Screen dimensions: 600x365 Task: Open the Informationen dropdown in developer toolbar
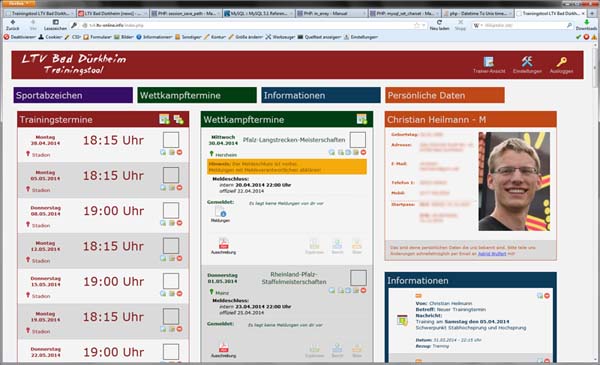(155, 37)
